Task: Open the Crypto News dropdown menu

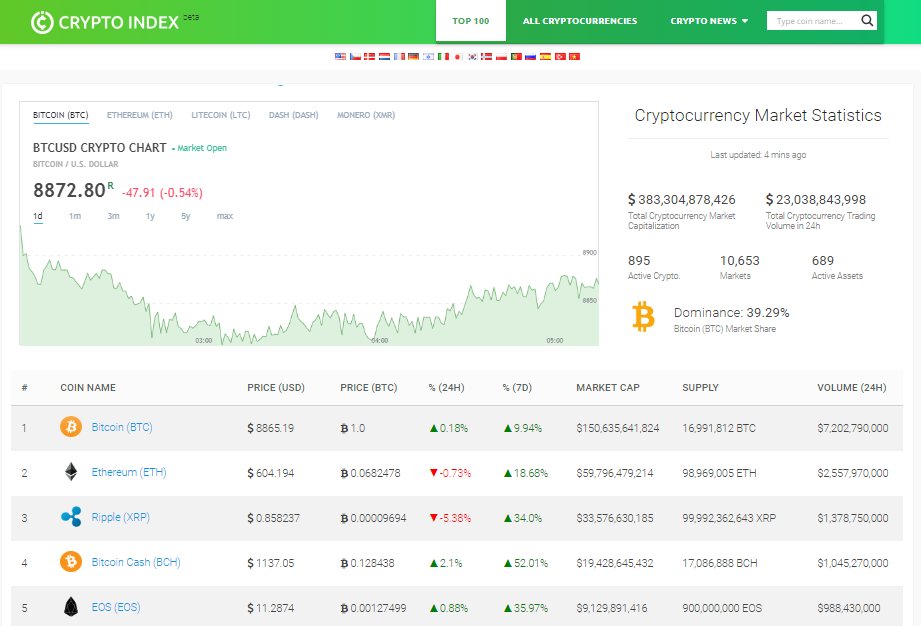Action: [709, 21]
